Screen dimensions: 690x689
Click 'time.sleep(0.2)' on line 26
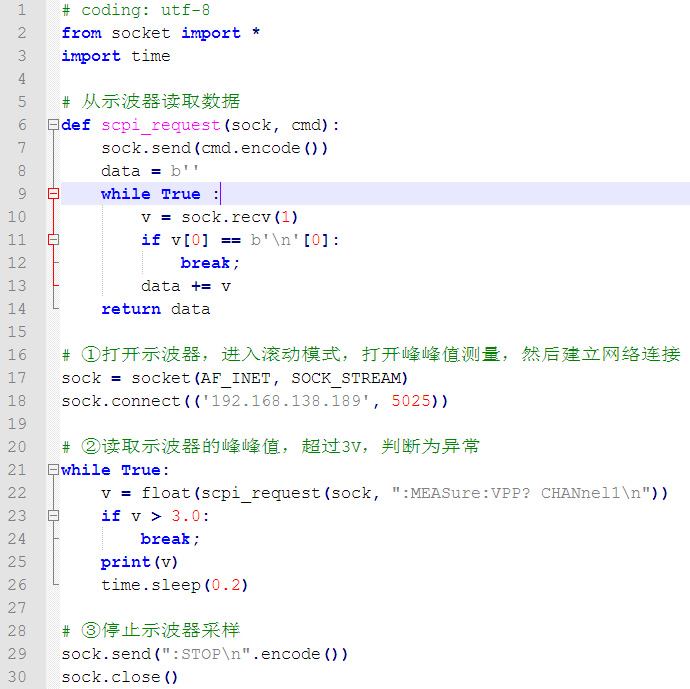(x=175, y=585)
